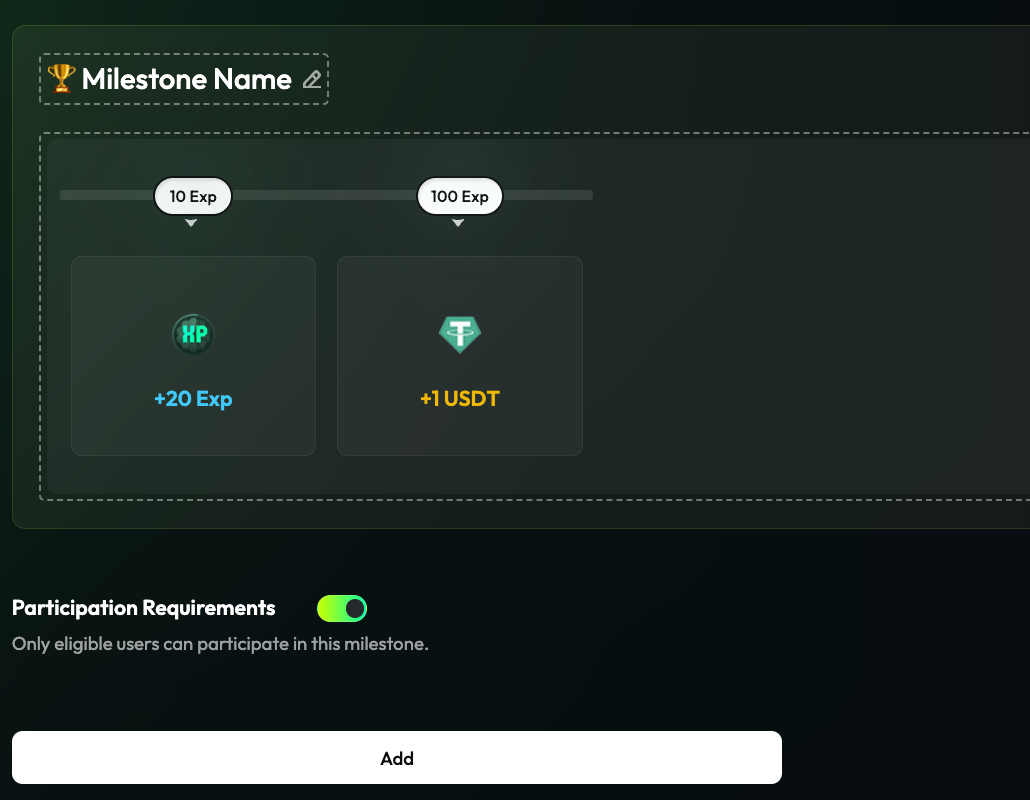This screenshot has width=1030, height=800.
Task: Click the small arrow under the 100 Exp marker
Action: click(458, 223)
